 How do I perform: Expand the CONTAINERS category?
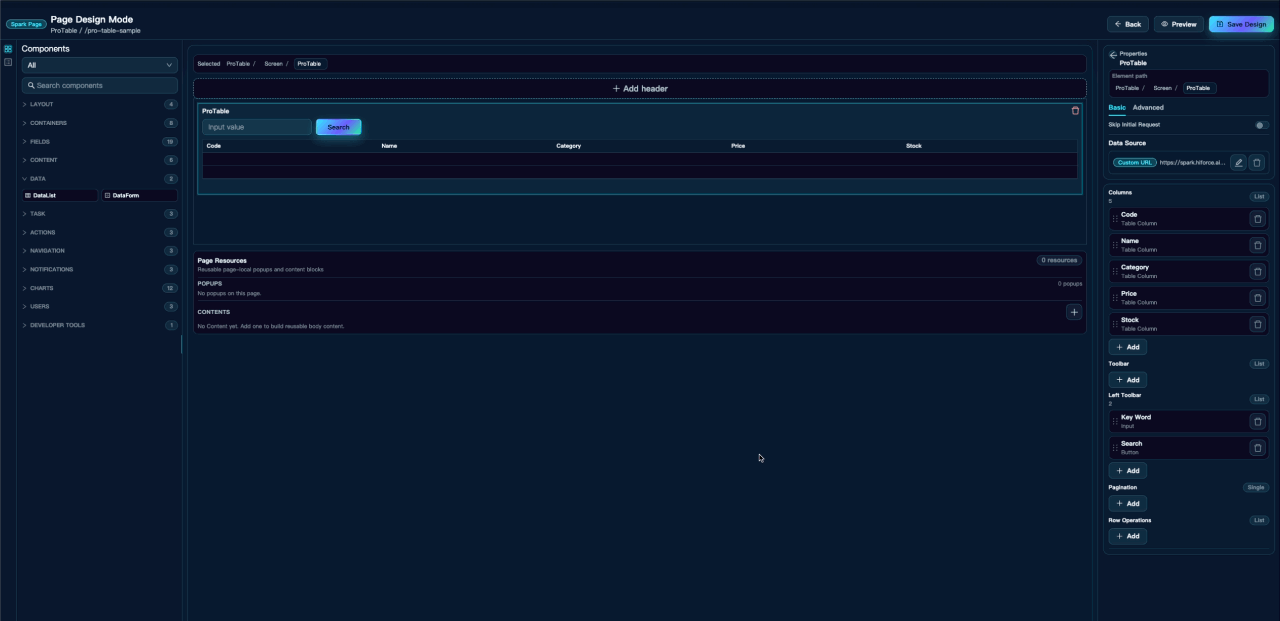coord(100,123)
